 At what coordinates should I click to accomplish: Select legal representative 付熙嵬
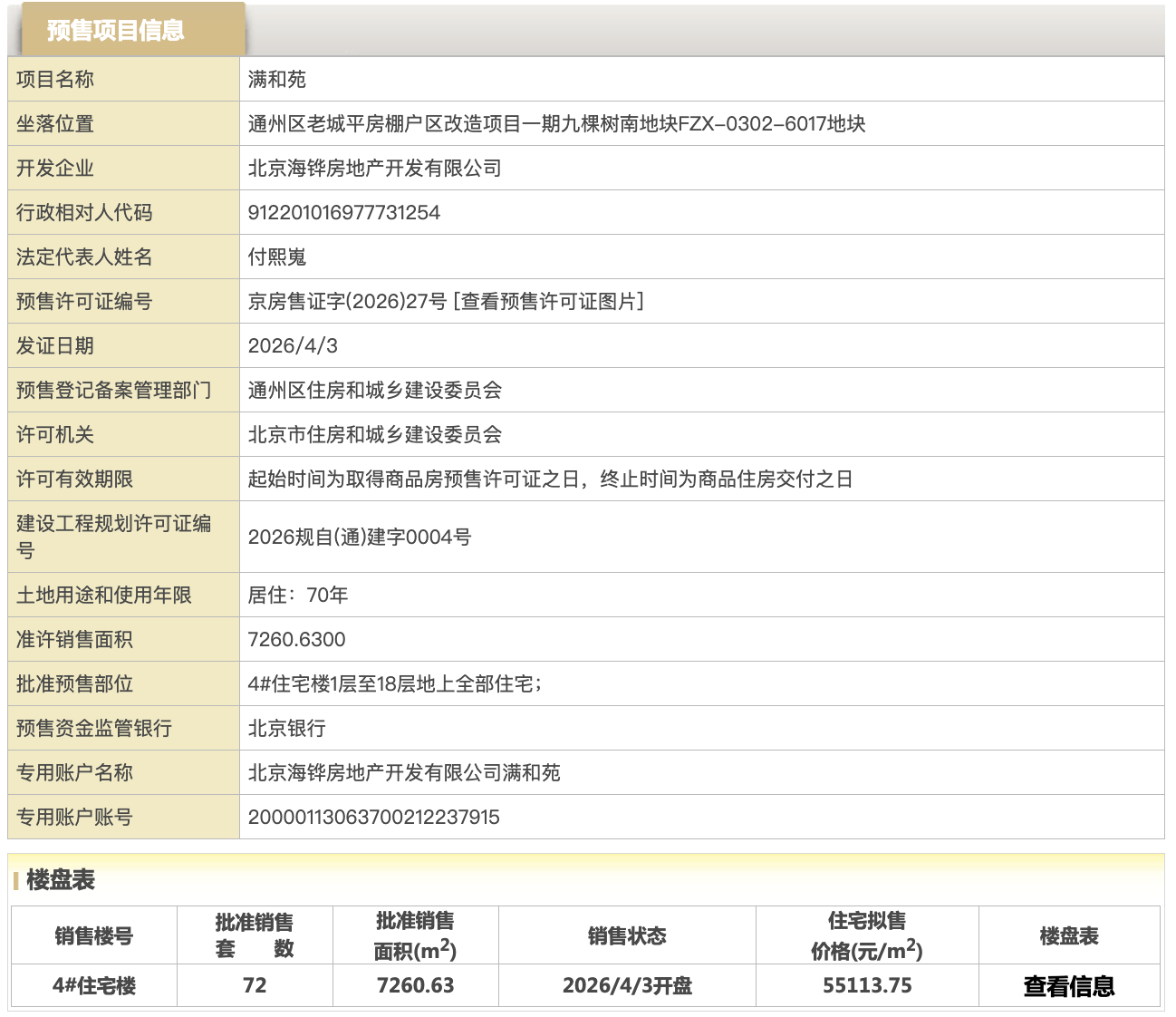(276, 257)
